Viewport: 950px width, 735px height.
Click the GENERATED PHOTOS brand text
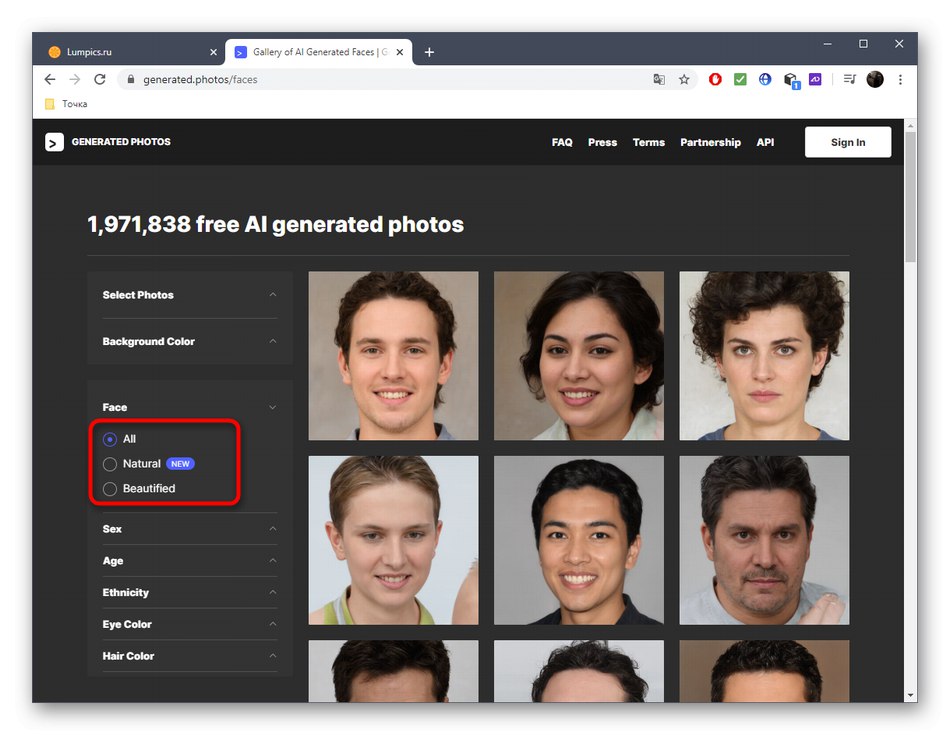tap(121, 142)
